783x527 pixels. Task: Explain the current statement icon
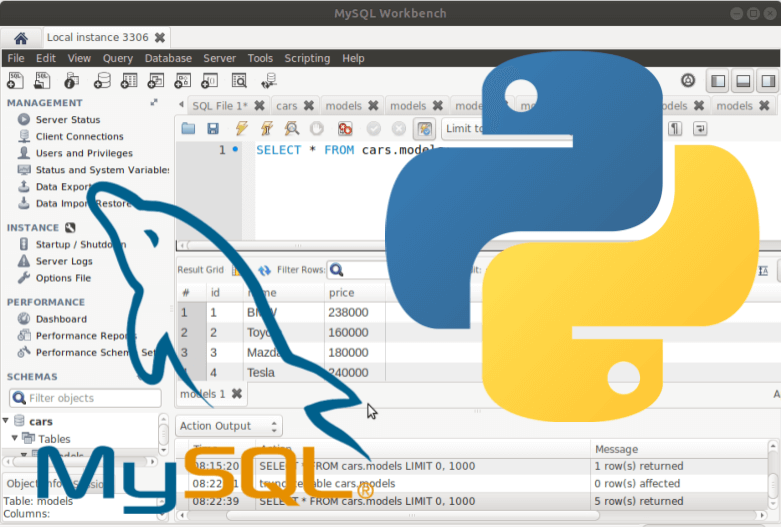point(292,129)
